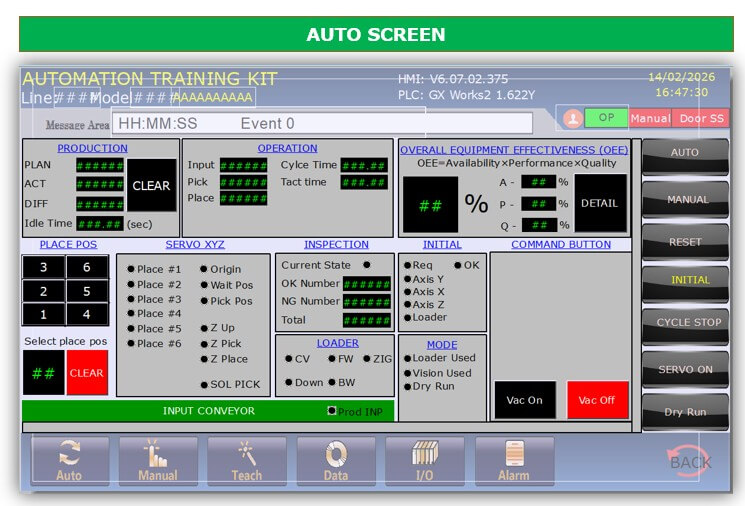745x506 pixels.
Task: Click the red CLEAR button under place pos
Action: 87,372
